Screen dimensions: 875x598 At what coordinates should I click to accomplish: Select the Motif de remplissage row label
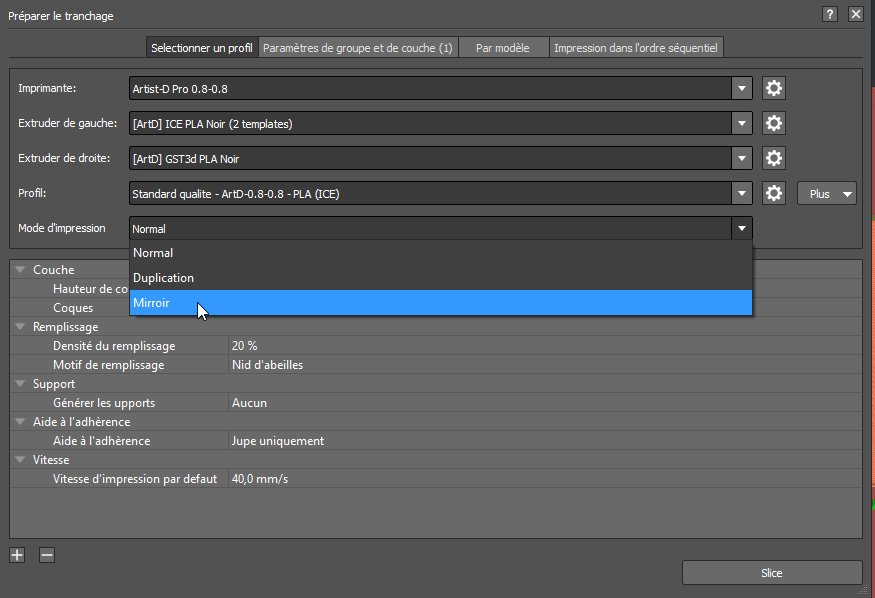[109, 365]
